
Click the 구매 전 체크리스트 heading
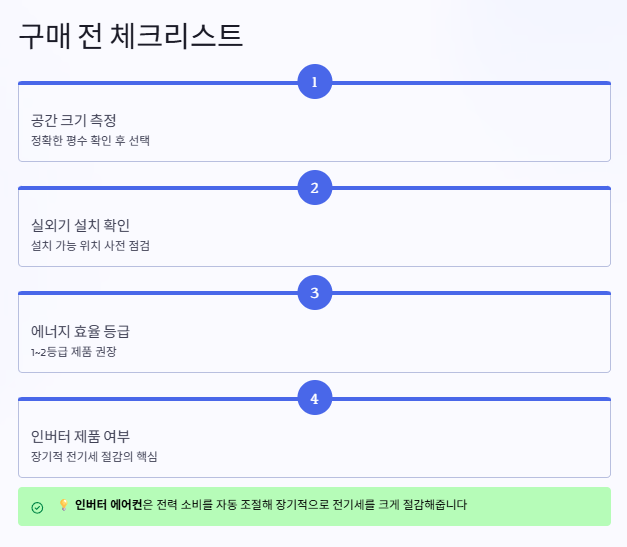131,36
